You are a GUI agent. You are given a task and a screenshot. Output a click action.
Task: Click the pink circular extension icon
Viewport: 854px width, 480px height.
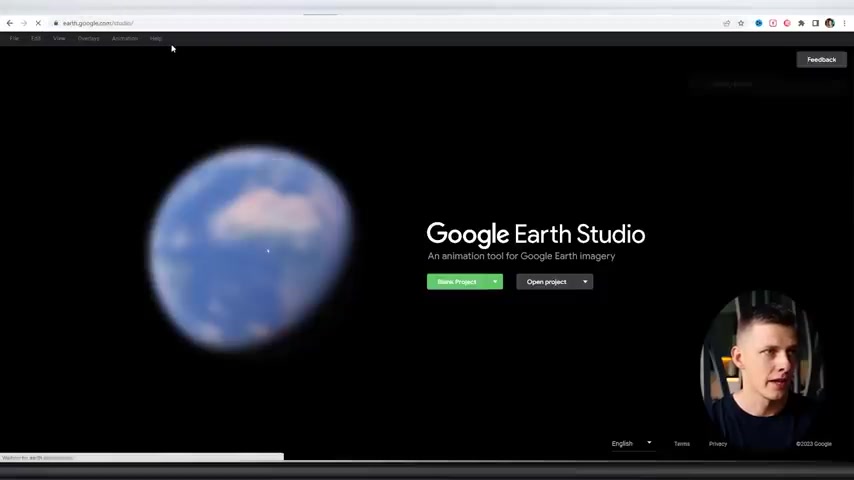pyautogui.click(x=787, y=23)
